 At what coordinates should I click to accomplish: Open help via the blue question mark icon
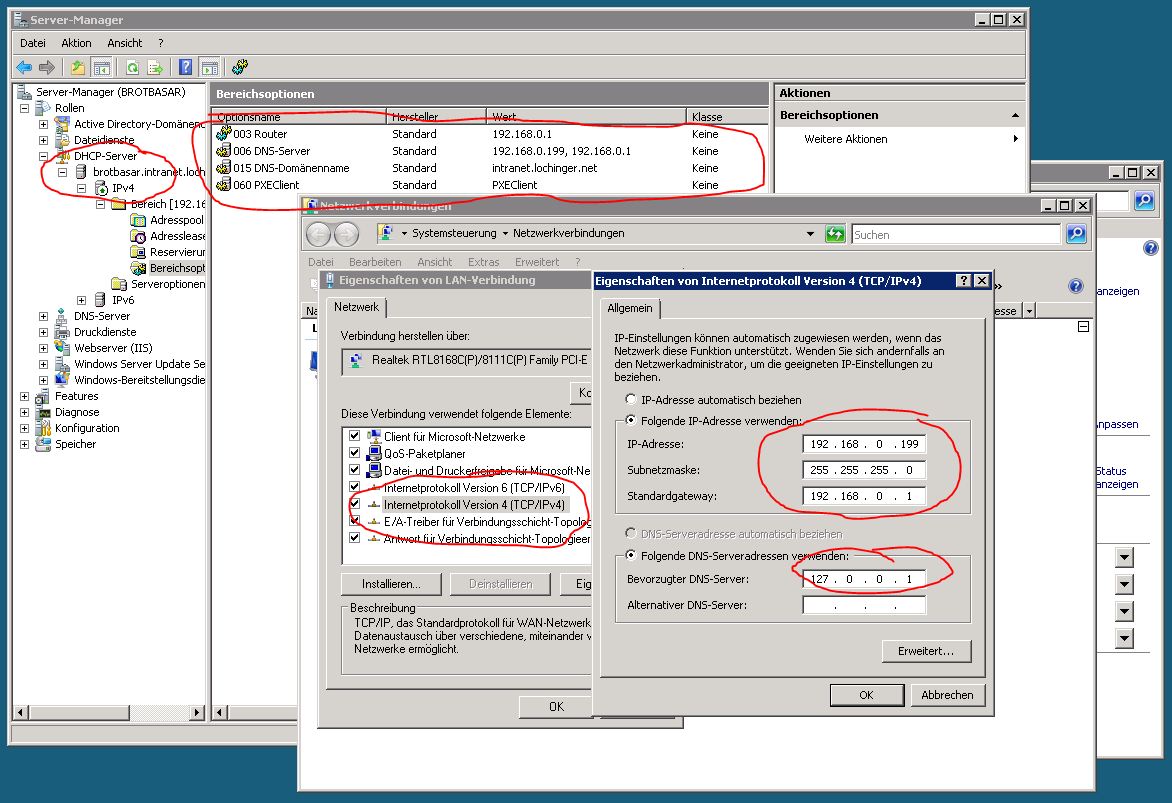185,67
